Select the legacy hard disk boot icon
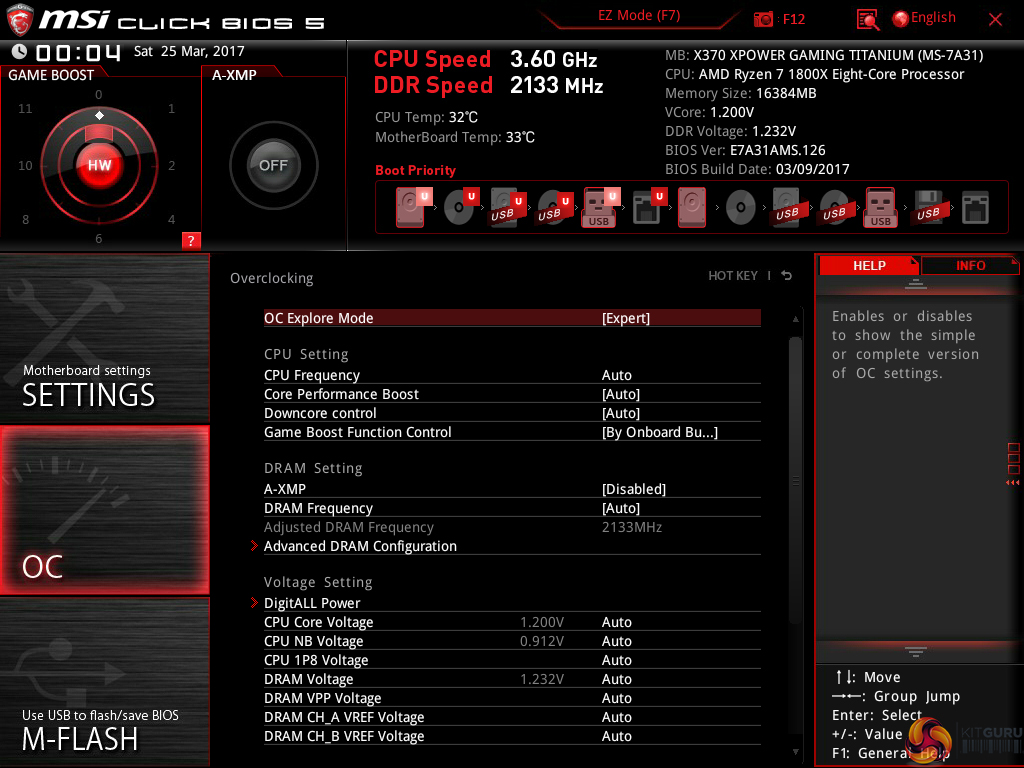Screen dimensions: 1024x768 point(692,207)
